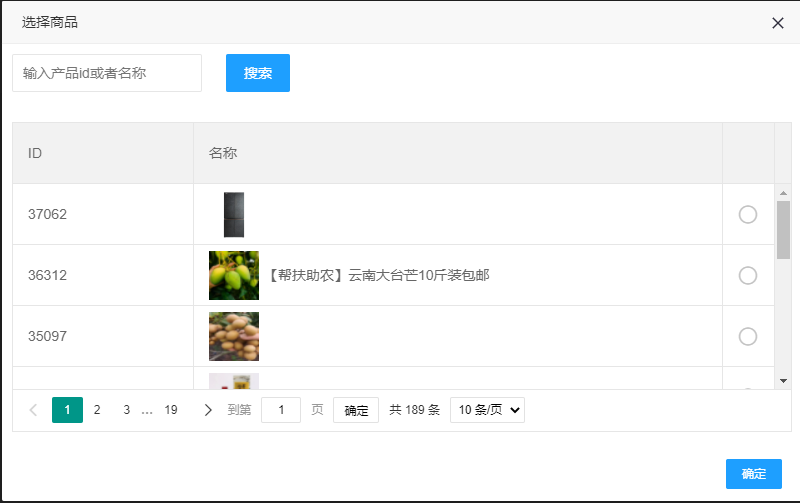Open the refrigerator thumbnail in row 37062
800x503 pixels.
click(234, 214)
